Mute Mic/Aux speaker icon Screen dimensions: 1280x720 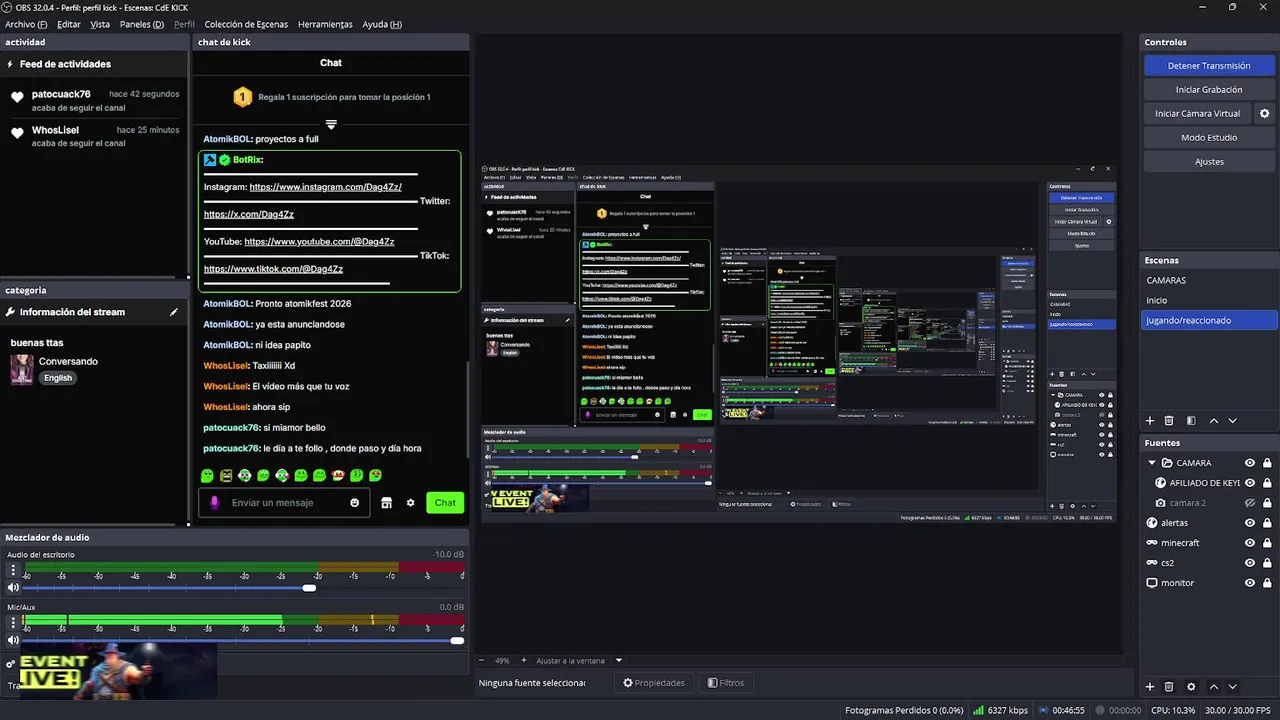click(13, 640)
